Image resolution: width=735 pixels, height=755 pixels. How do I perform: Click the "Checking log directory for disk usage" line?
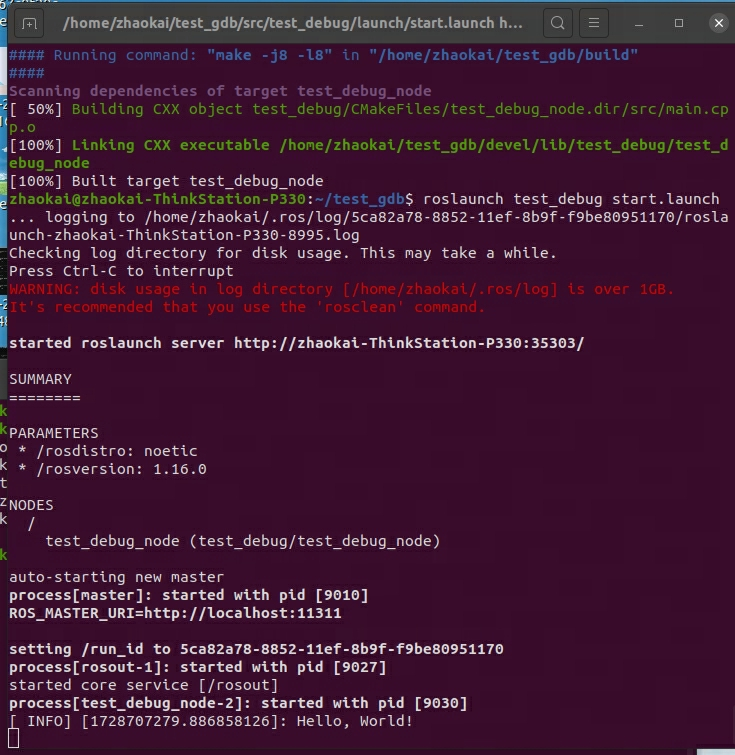pos(283,253)
